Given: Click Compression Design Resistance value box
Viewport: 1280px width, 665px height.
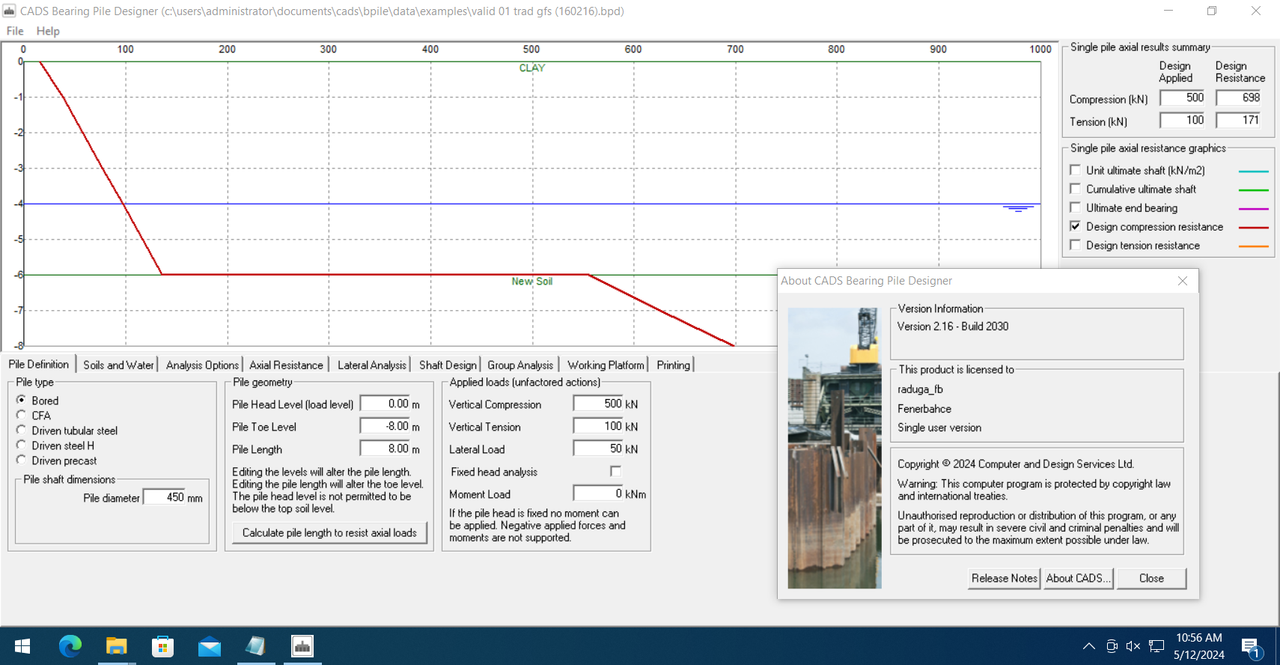Looking at the screenshot, I should [x=1240, y=98].
